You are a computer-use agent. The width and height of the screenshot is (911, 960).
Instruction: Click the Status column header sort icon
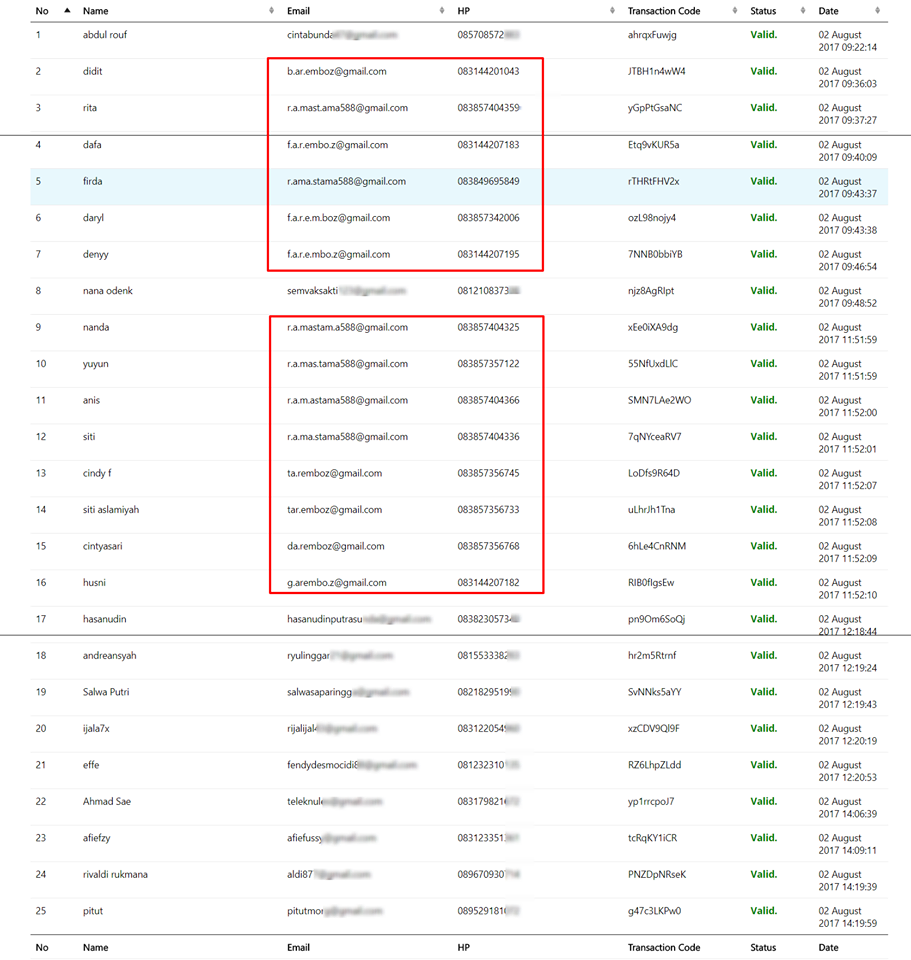pyautogui.click(x=804, y=10)
